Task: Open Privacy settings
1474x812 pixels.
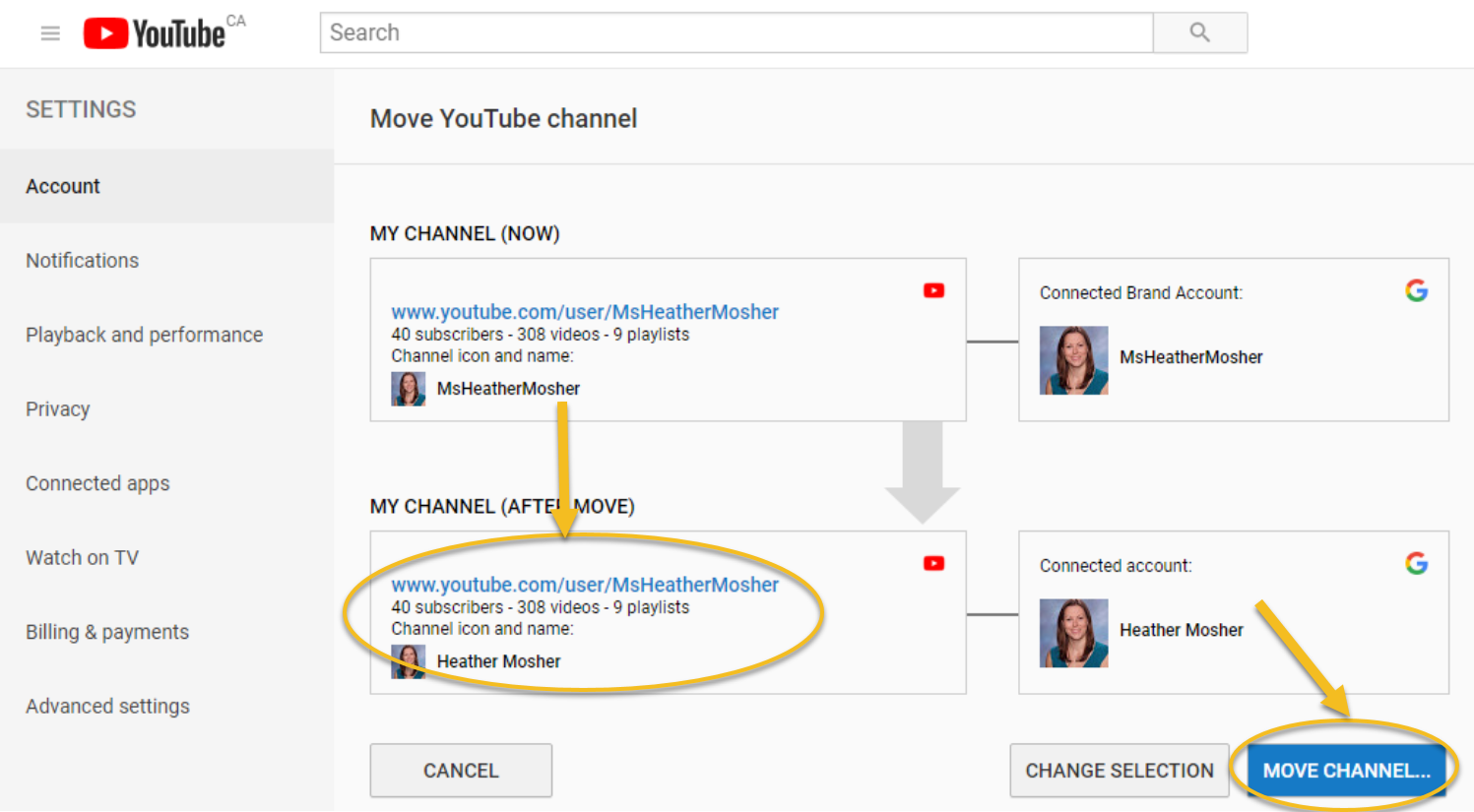Action: 167,409
